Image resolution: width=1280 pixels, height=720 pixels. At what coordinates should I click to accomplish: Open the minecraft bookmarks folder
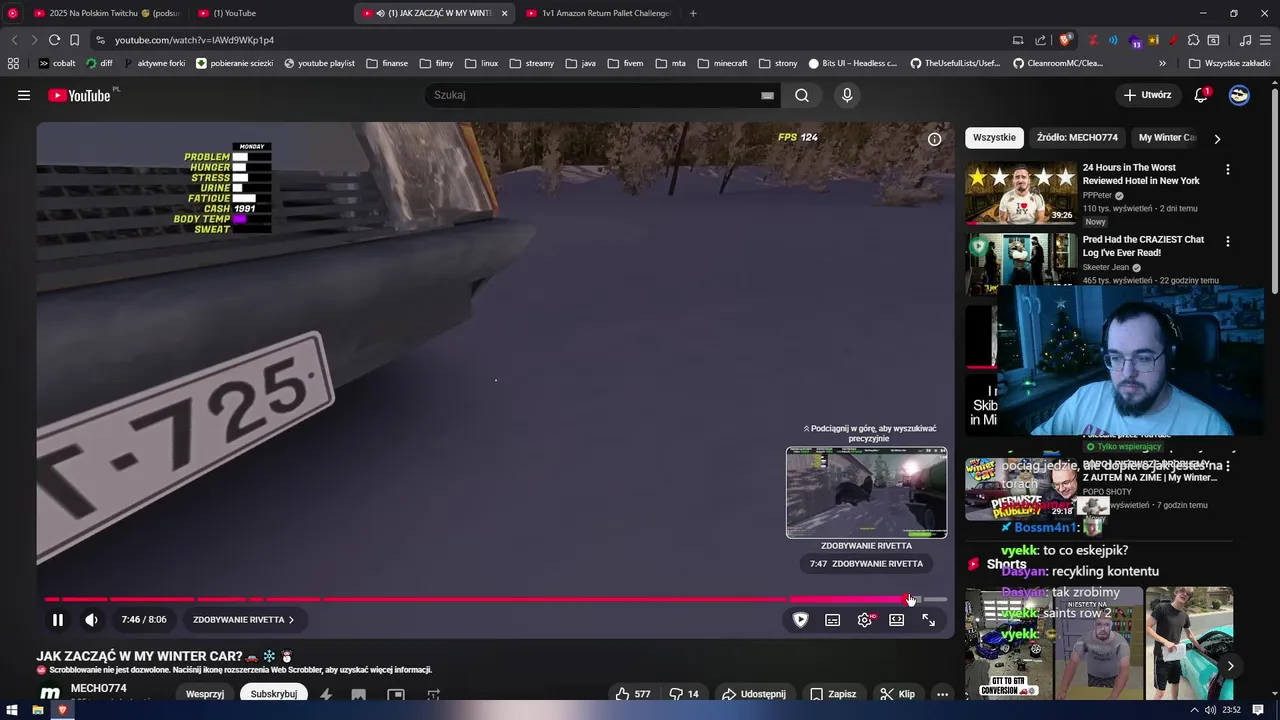pyautogui.click(x=723, y=63)
